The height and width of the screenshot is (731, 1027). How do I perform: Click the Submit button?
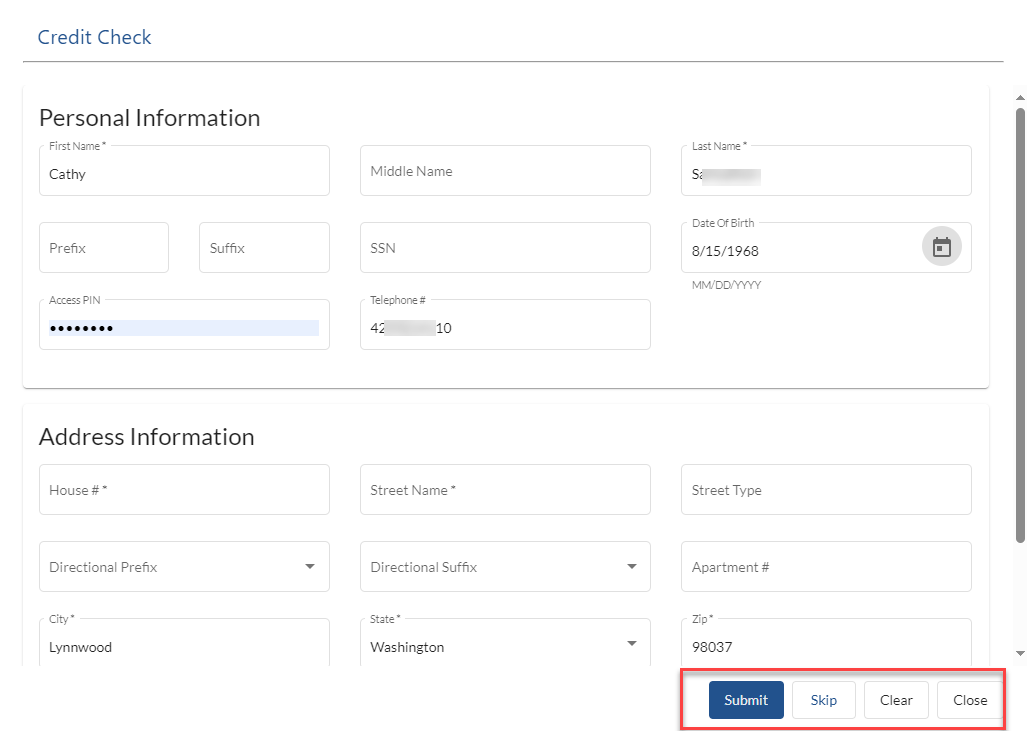(746, 700)
